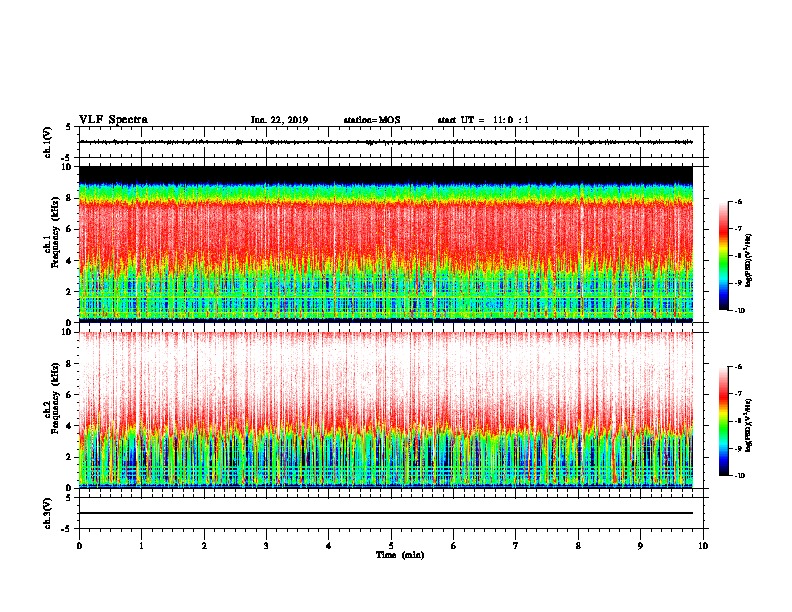Click the "VLF Spectra" plot title
The width and height of the screenshot is (792, 612).
pos(113,120)
